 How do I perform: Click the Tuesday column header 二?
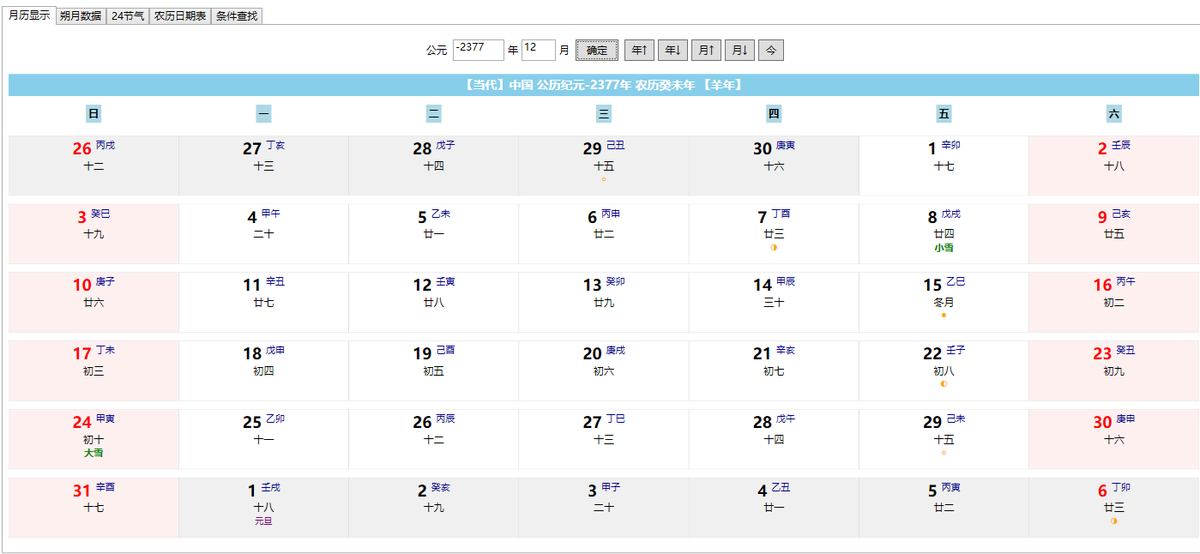433,114
